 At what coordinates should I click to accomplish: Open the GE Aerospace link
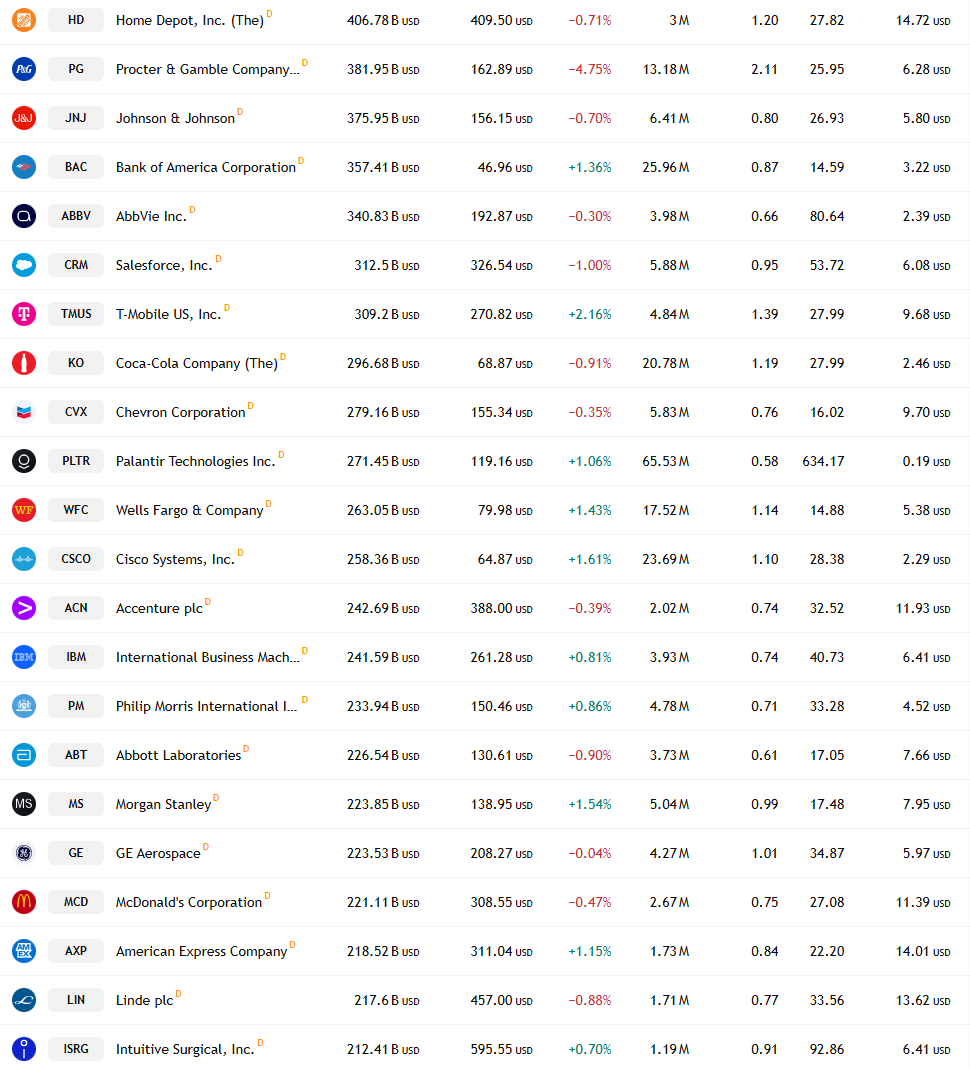(x=158, y=854)
